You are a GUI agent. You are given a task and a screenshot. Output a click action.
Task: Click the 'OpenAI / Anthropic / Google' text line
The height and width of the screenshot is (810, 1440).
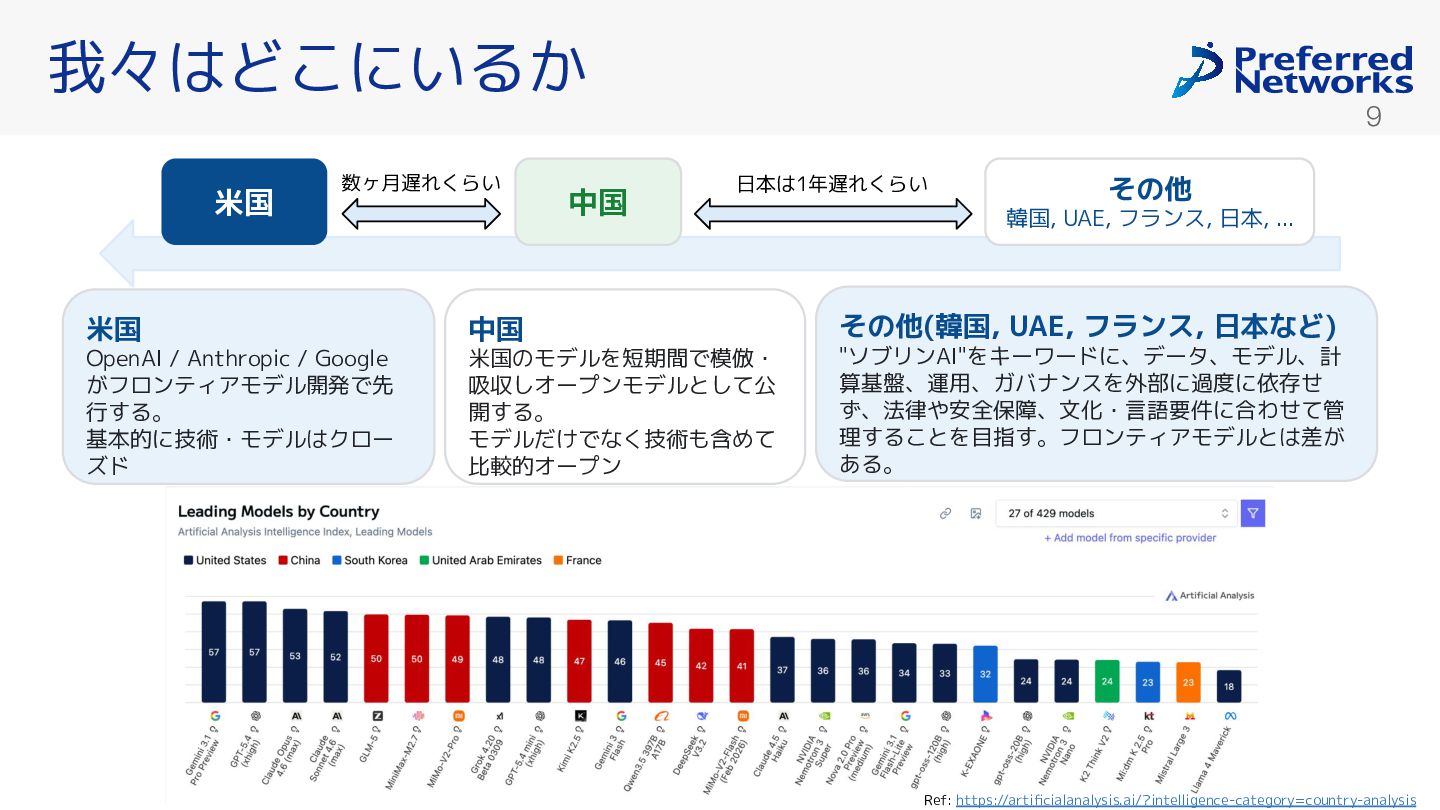pyautogui.click(x=237, y=359)
